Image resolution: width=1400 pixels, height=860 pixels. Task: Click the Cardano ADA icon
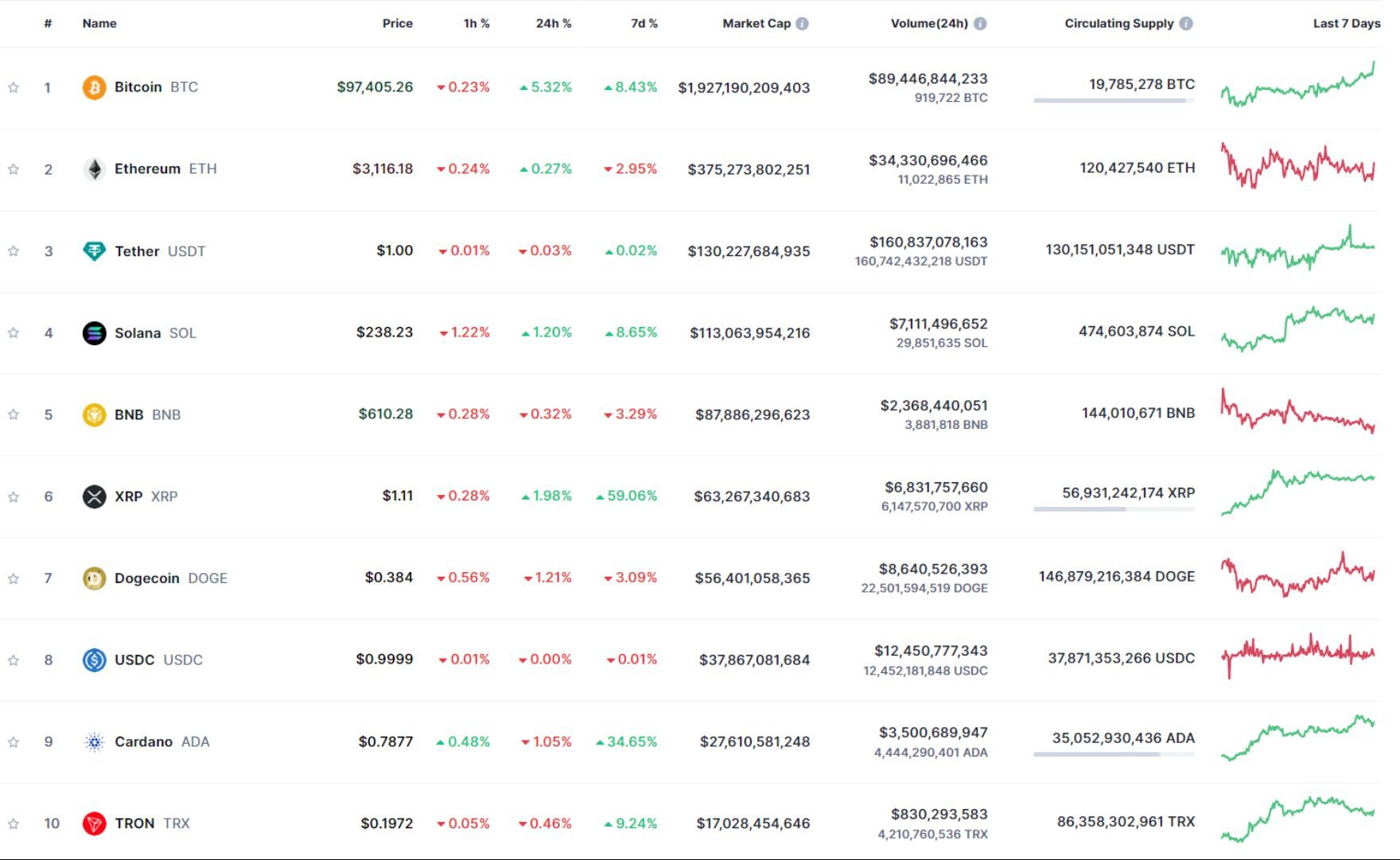pyautogui.click(x=93, y=741)
